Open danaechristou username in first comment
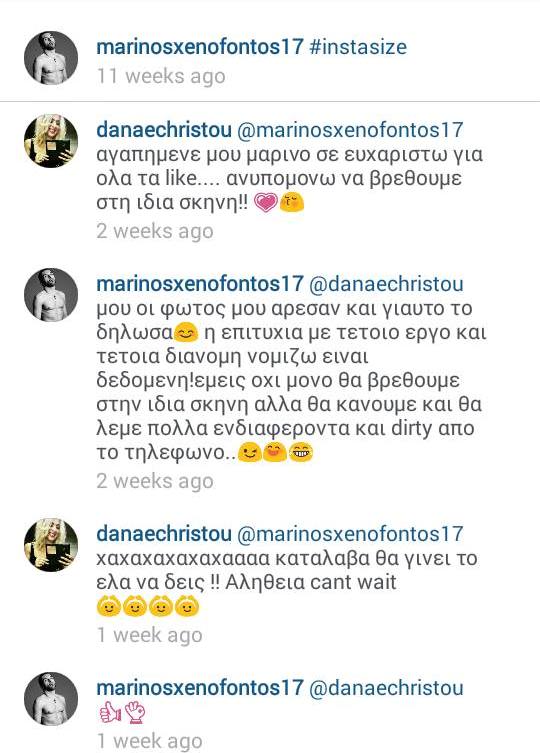540x753 pixels. [164, 130]
